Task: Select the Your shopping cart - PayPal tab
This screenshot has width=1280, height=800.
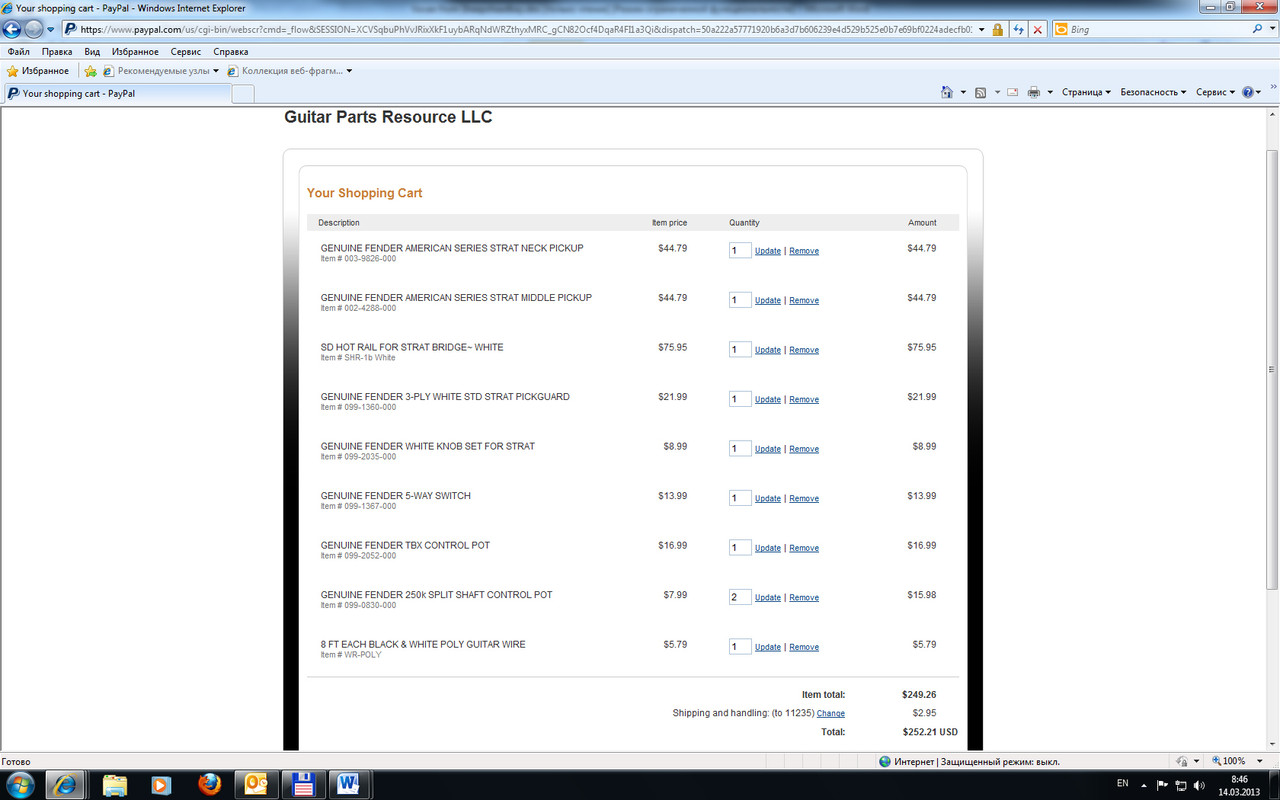Action: [116, 93]
